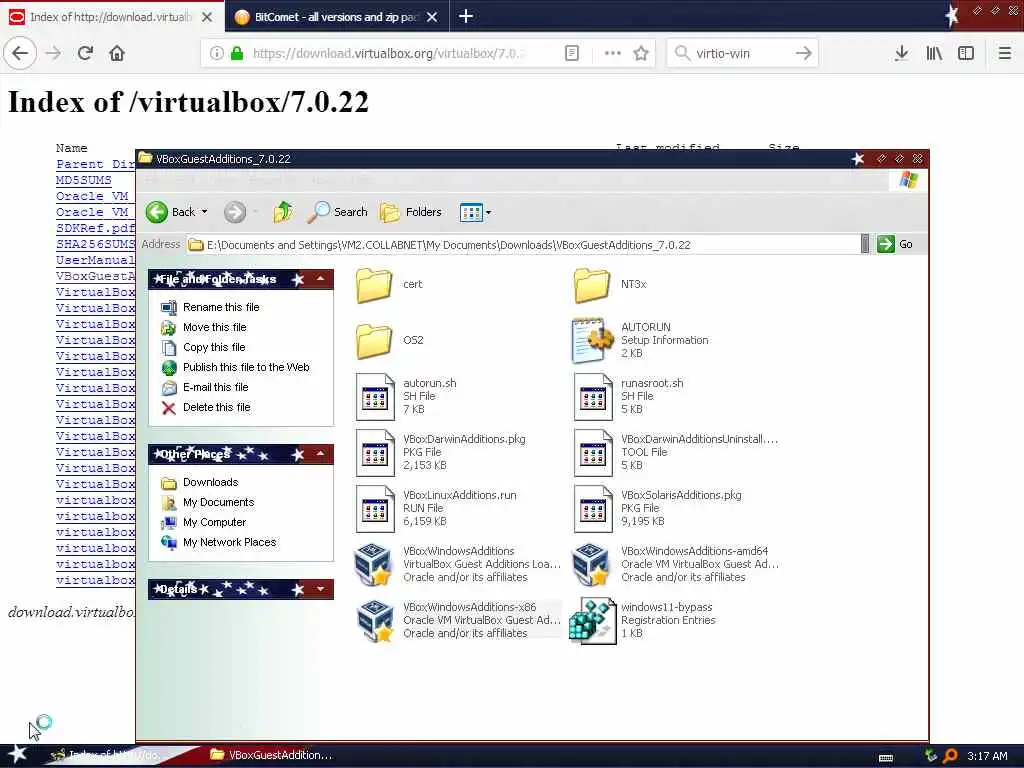
Task: Click the virtio-win search box
Action: point(742,54)
